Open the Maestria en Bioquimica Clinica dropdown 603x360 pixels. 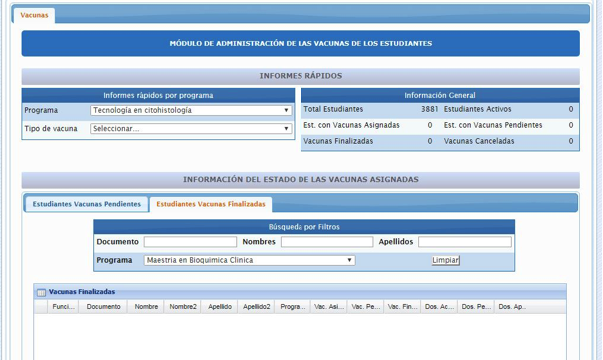(250, 260)
